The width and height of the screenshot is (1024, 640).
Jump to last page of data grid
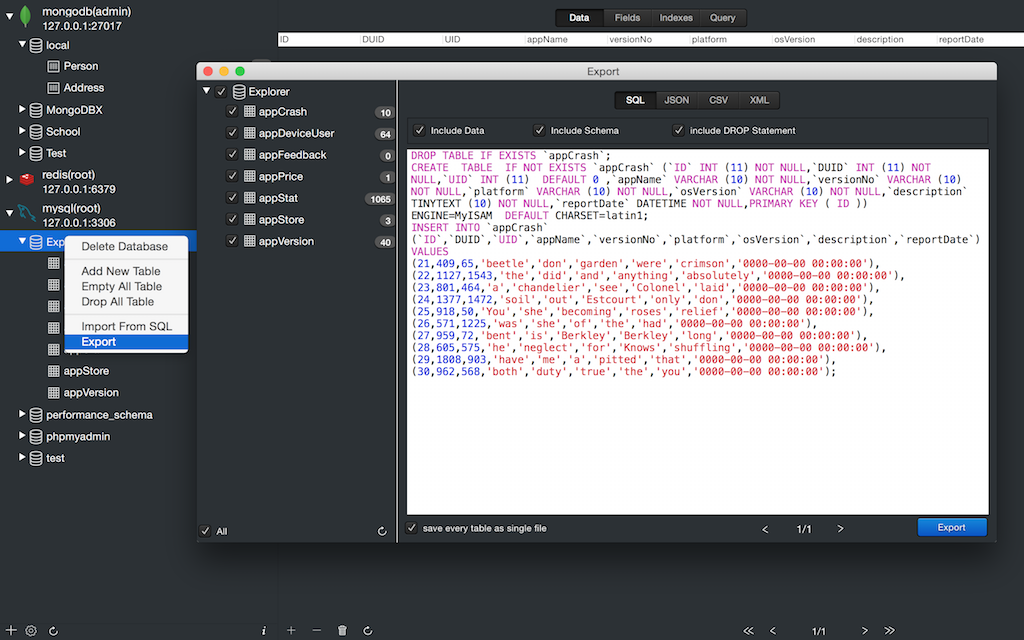tap(889, 631)
